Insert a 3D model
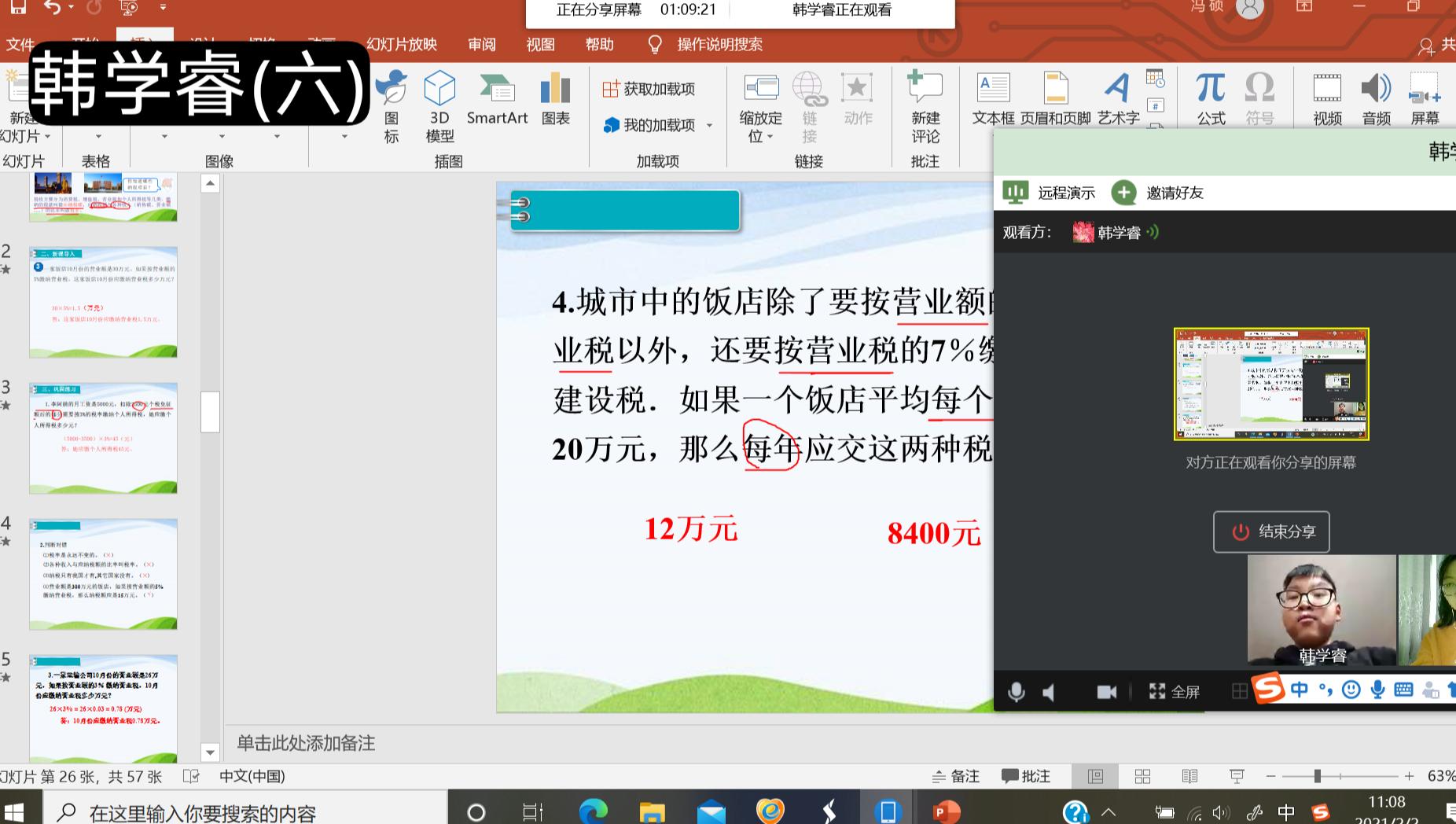 [x=439, y=105]
